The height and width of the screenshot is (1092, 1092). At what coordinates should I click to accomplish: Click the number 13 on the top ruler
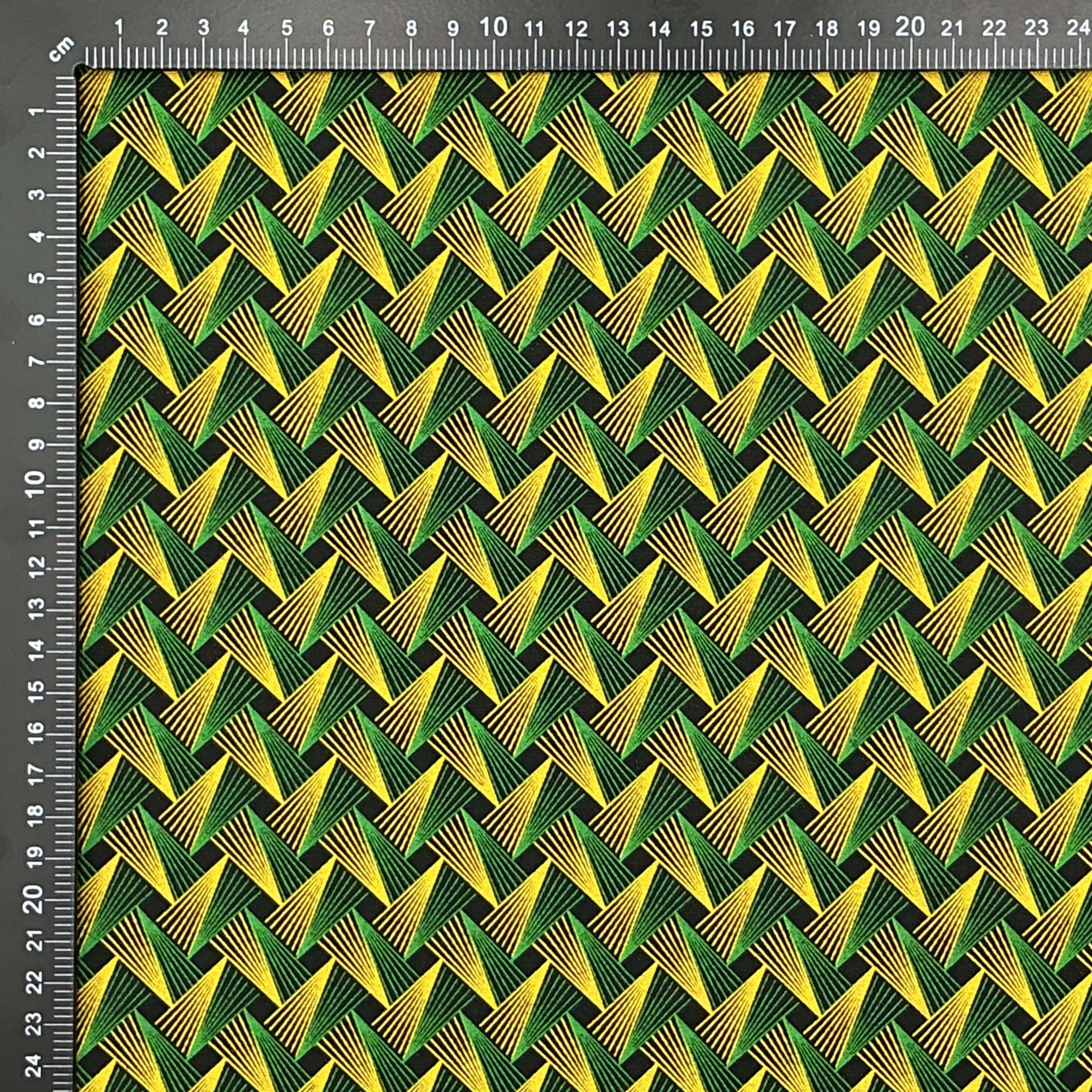point(618,28)
